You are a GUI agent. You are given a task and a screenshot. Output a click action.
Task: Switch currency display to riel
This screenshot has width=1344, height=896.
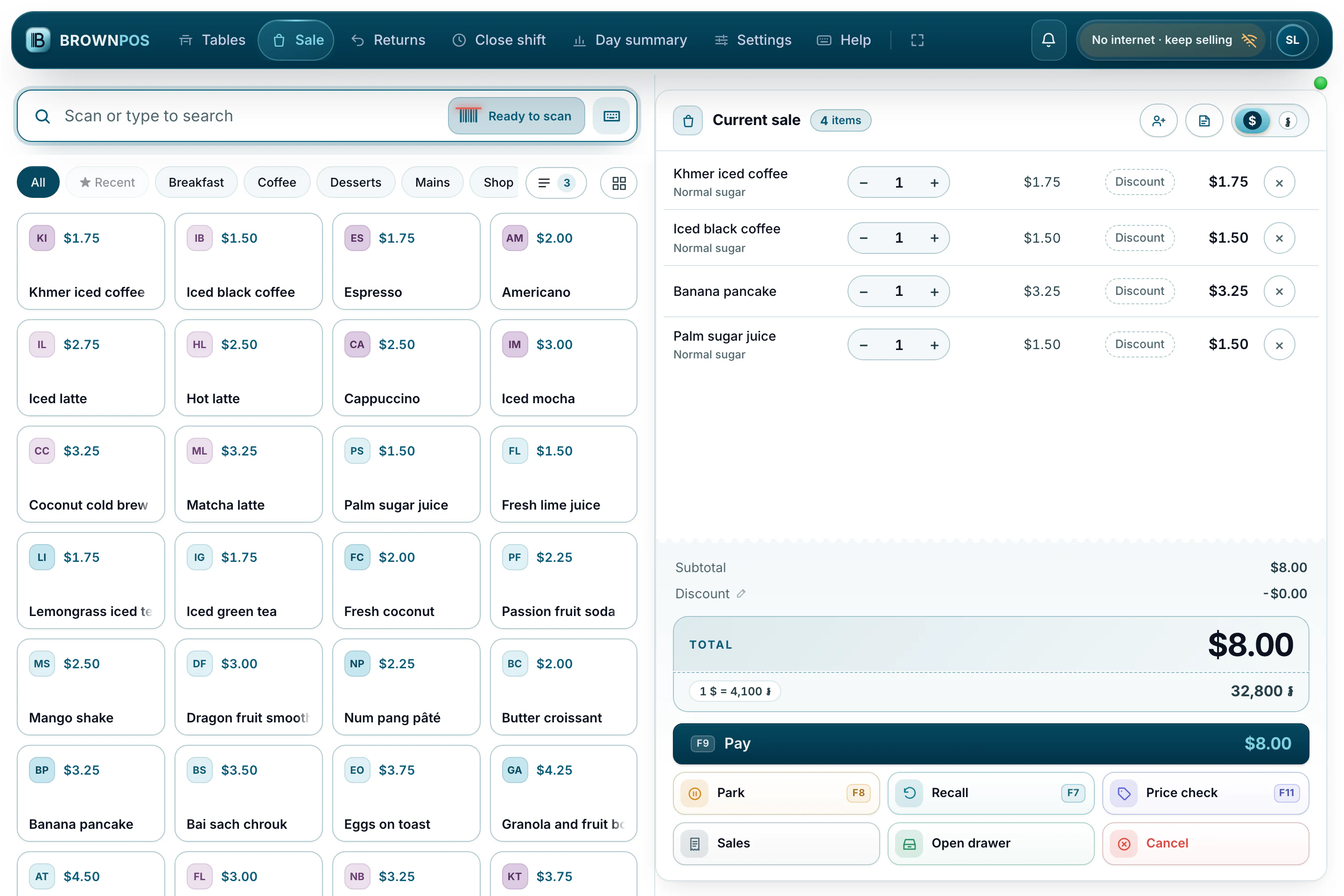pyautogui.click(x=1288, y=120)
